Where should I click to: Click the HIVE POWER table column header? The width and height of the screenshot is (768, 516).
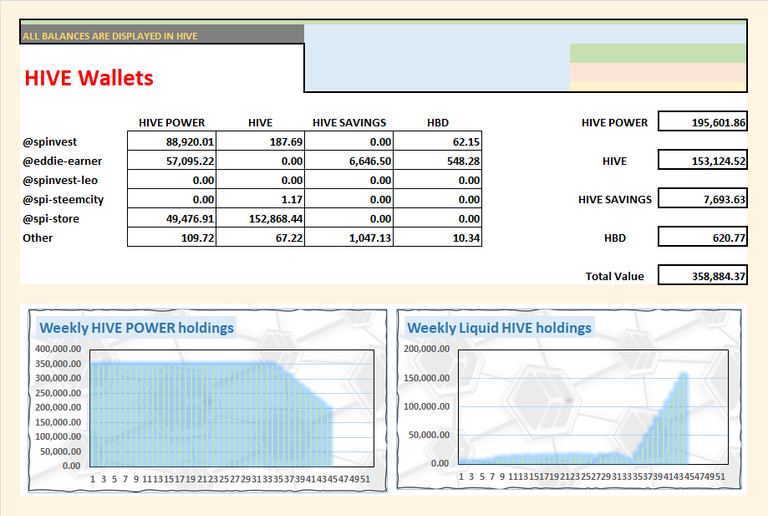click(171, 122)
